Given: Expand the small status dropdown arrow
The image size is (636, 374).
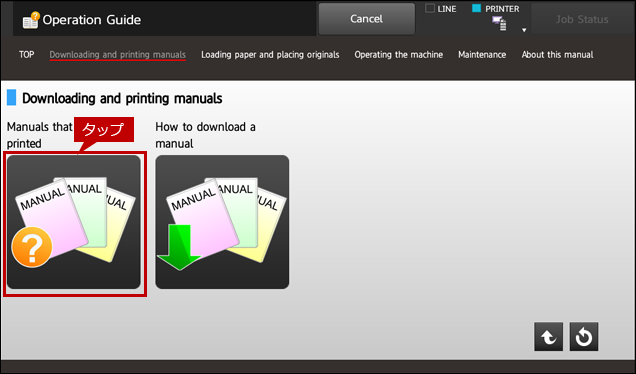Looking at the screenshot, I should [x=524, y=30].
